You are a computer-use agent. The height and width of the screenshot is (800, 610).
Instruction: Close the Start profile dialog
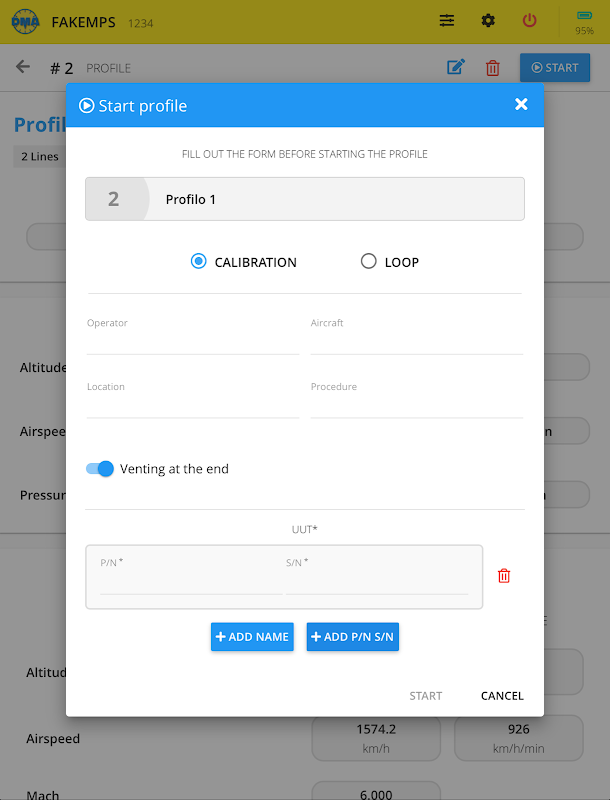[521, 104]
